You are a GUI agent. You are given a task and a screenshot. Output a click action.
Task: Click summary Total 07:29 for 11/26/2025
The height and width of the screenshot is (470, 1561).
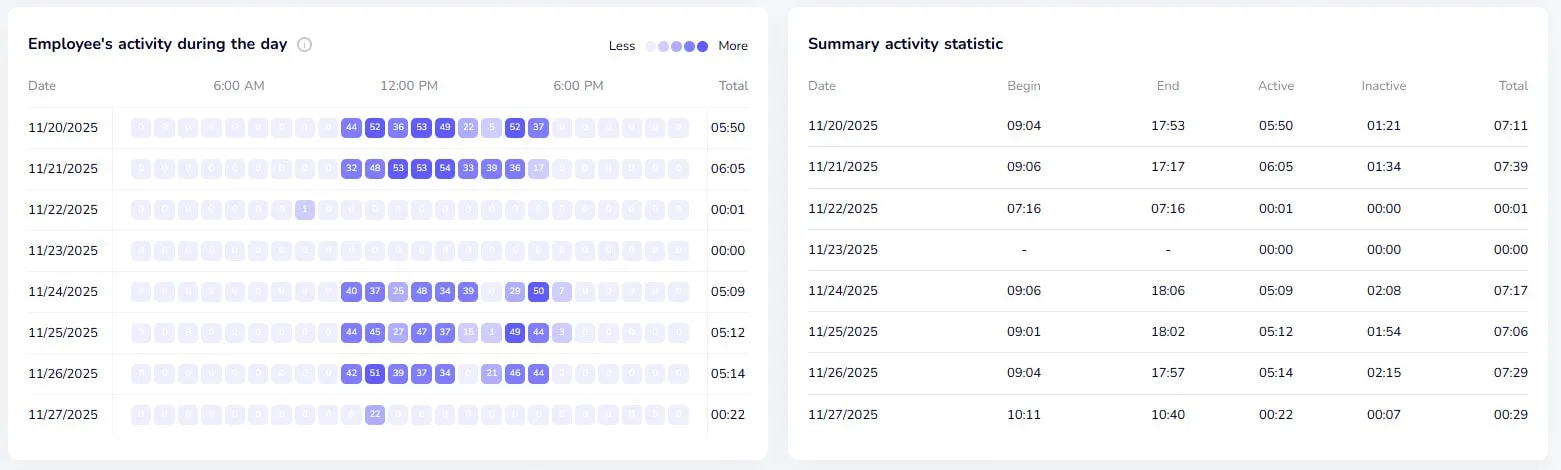pos(1511,373)
